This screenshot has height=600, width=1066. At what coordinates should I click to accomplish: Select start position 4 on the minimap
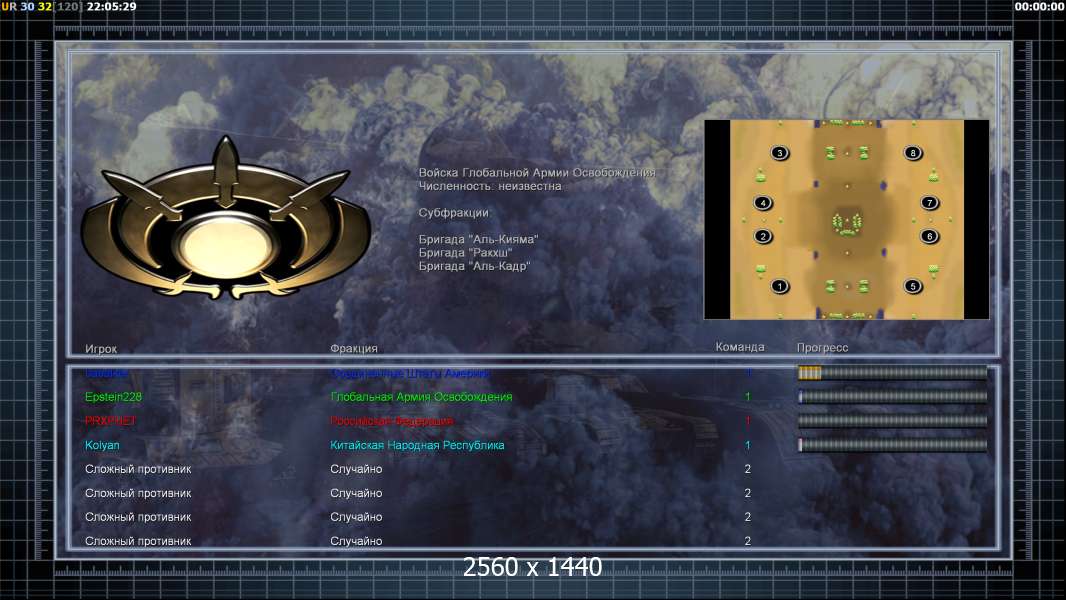[763, 202]
